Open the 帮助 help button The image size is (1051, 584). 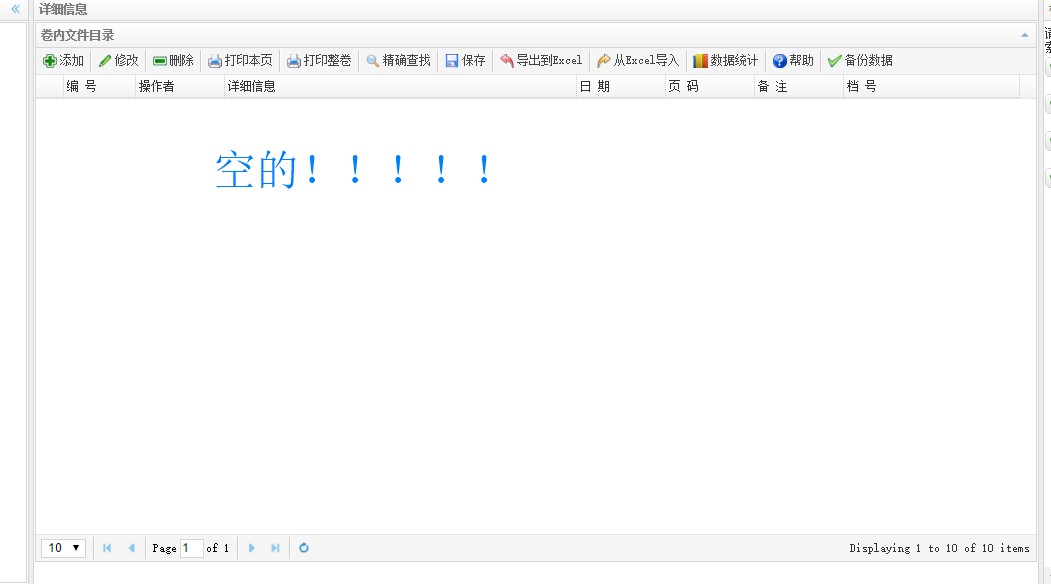(x=793, y=60)
